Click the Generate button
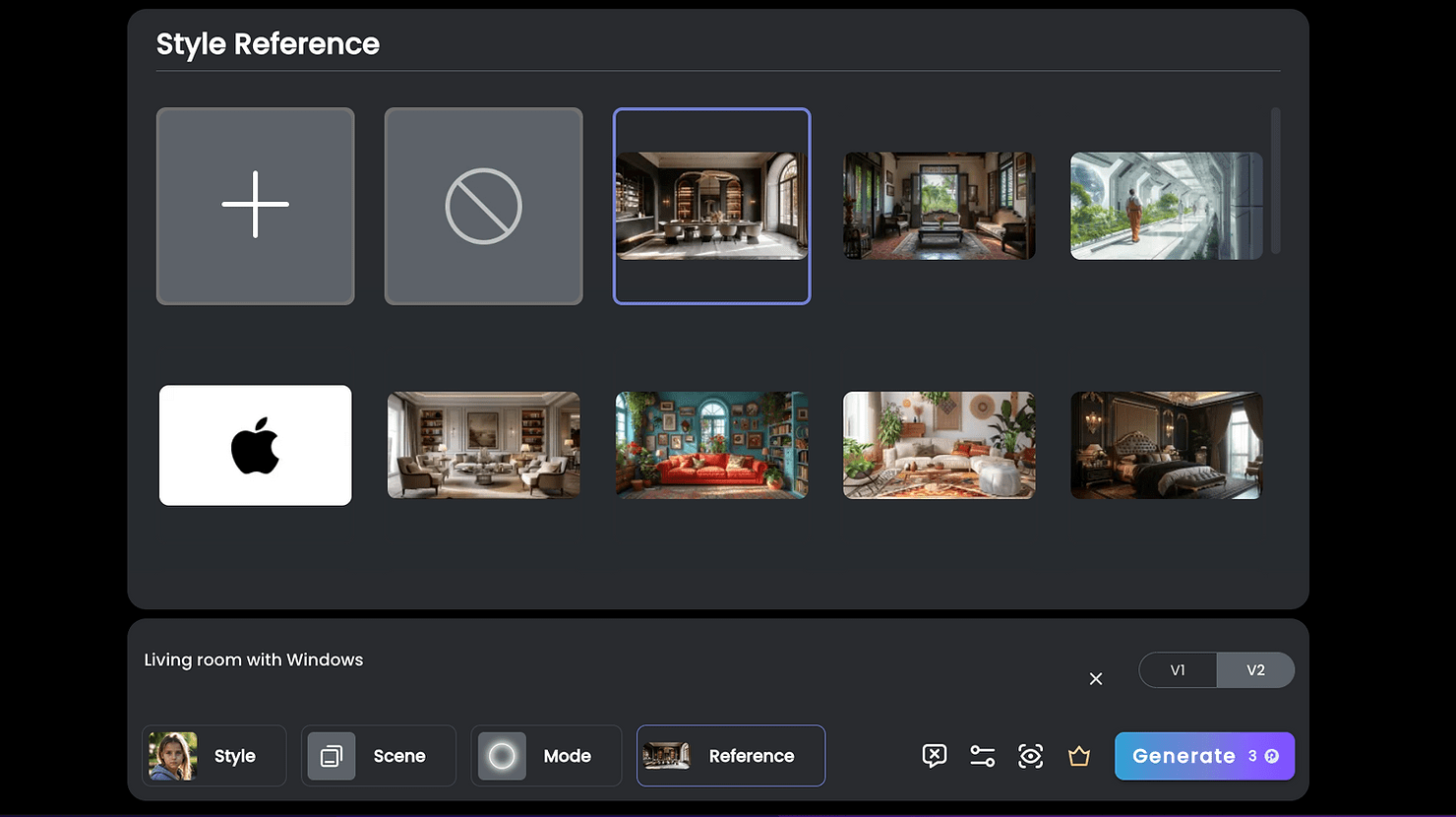The image size is (1456, 817). 1204,756
